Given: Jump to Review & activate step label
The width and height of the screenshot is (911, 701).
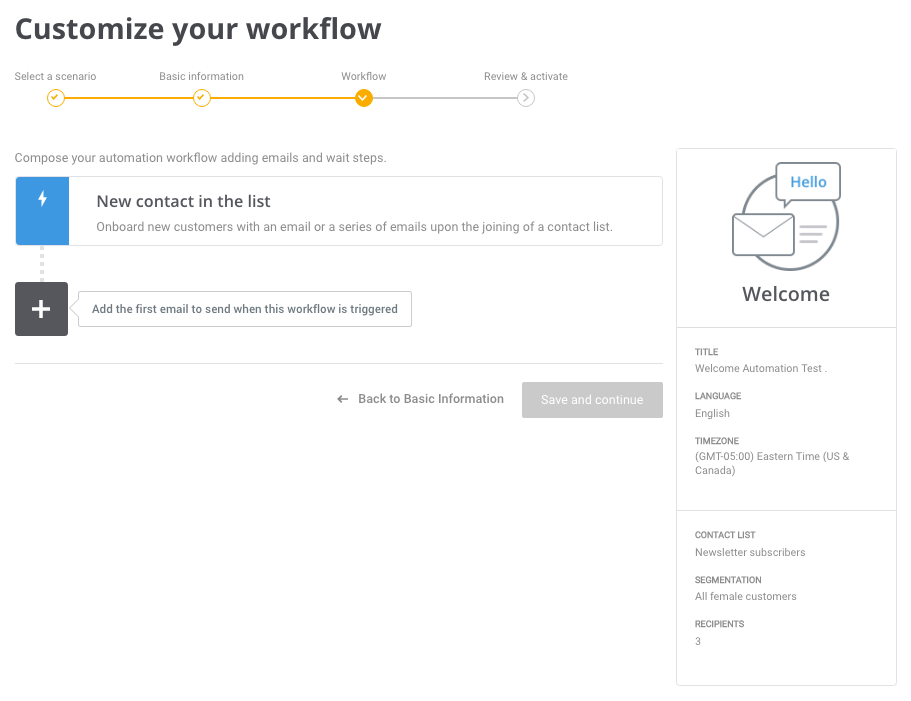Looking at the screenshot, I should [526, 76].
